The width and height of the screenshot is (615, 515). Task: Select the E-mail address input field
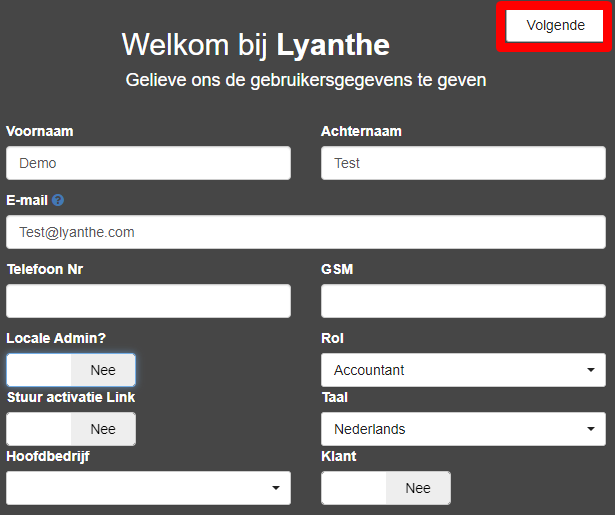tap(306, 232)
